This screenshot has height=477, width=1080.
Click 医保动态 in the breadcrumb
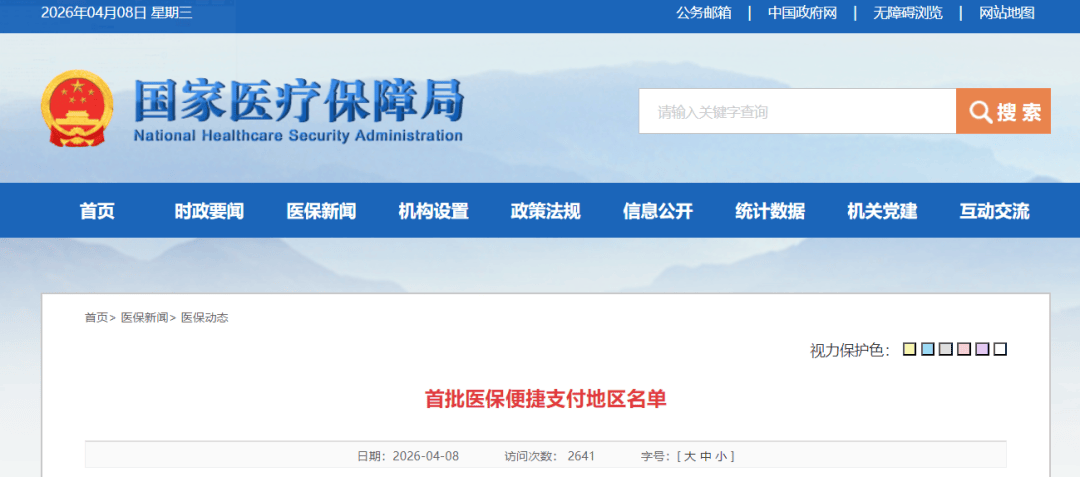204,318
